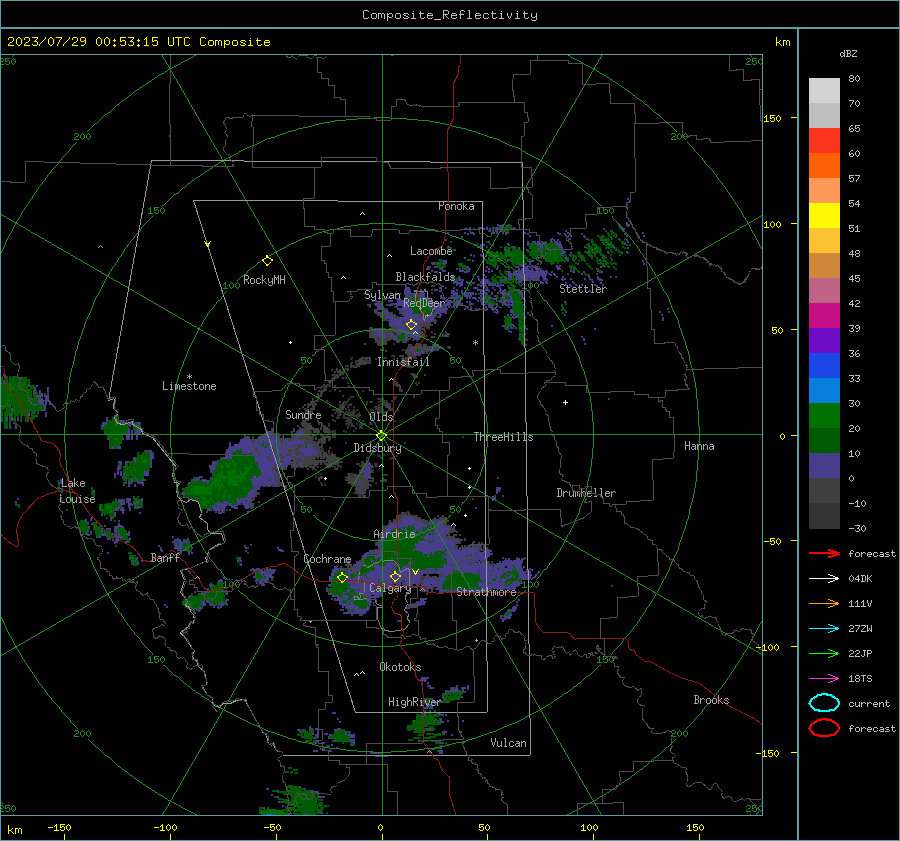Click the yellow radar-center diamond near Olds

381,435
